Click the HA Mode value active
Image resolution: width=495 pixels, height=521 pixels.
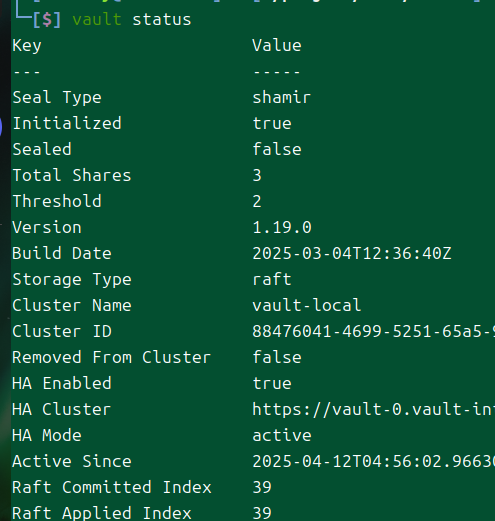coord(282,436)
